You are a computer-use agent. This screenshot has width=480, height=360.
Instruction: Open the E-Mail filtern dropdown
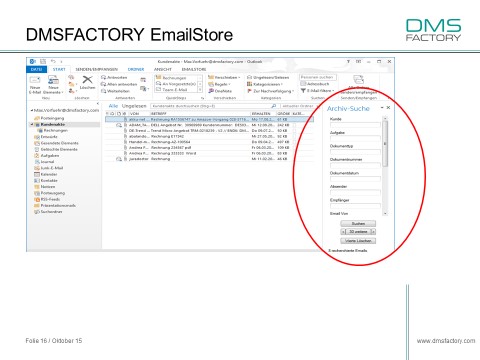317,91
